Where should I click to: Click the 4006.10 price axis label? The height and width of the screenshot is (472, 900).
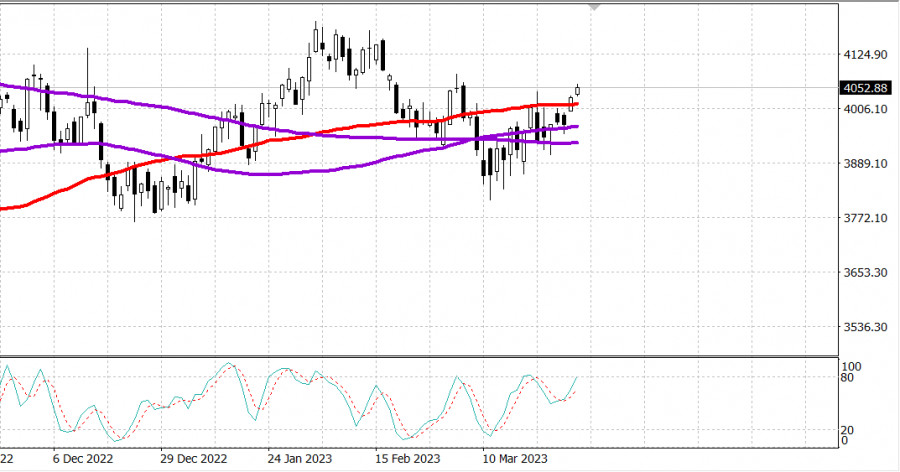866,109
